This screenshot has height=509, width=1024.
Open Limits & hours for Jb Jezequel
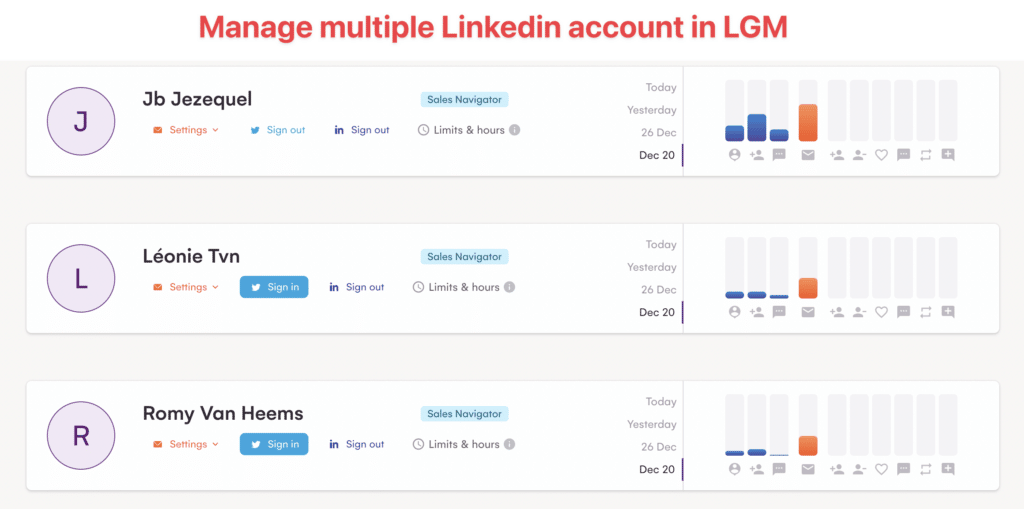tap(462, 130)
